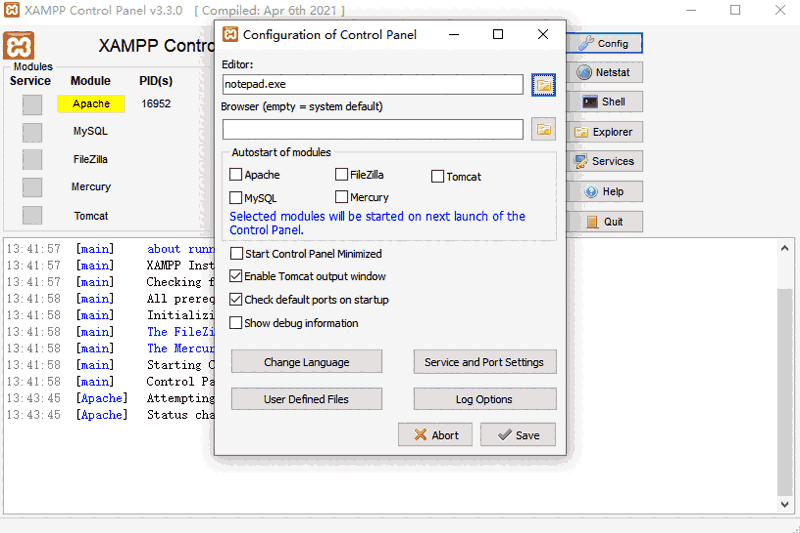The image size is (800, 533).
Task: Check Start Control Panel Minimized
Action: pos(236,253)
